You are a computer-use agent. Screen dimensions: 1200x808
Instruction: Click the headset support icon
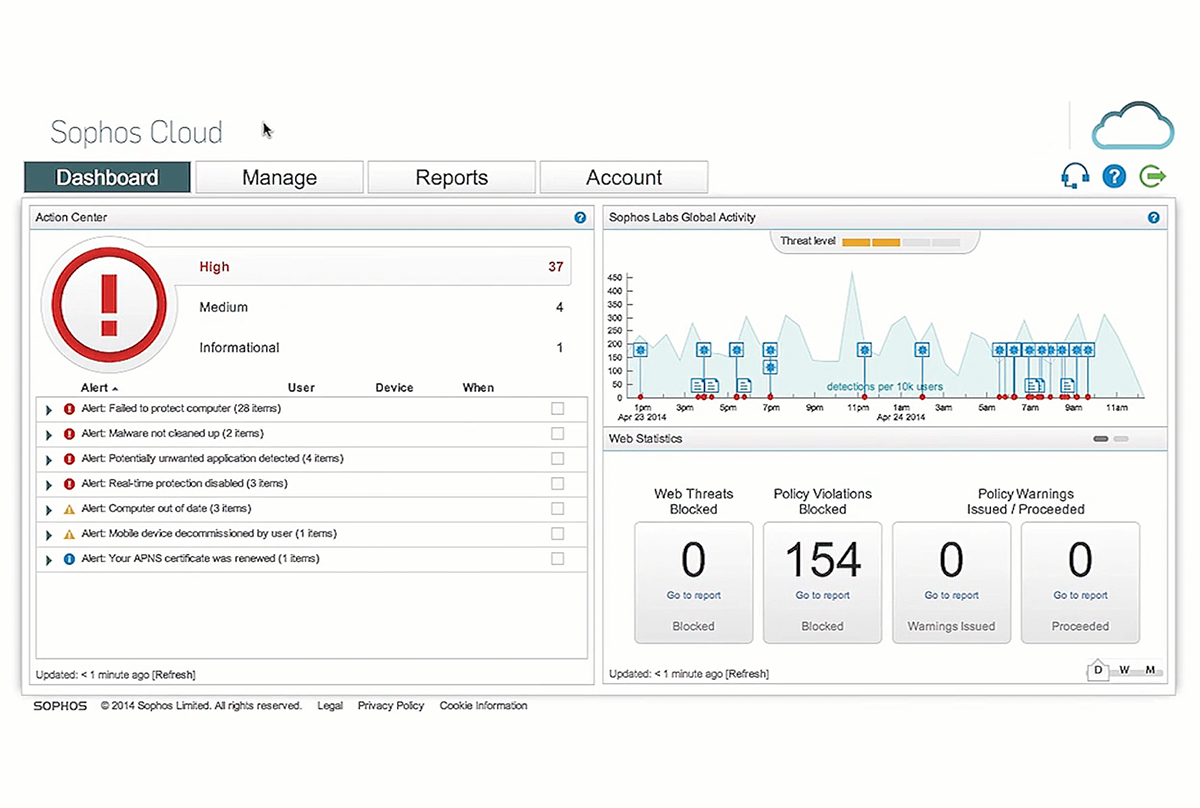pos(1074,177)
